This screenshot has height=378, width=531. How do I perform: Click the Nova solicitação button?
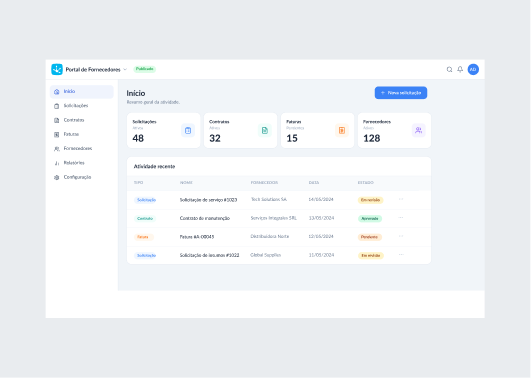(x=401, y=93)
